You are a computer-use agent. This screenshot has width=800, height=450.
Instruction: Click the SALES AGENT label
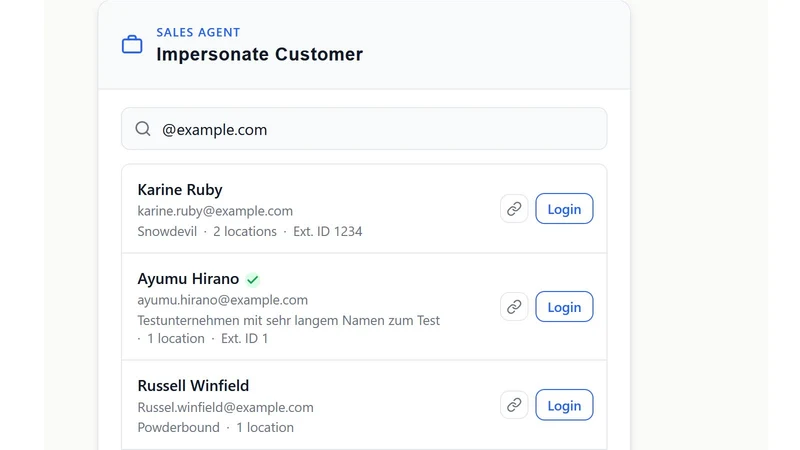198,32
